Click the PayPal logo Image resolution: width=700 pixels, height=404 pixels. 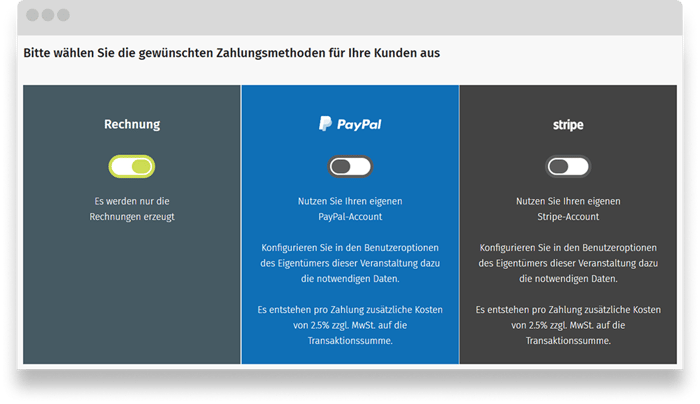click(350, 124)
